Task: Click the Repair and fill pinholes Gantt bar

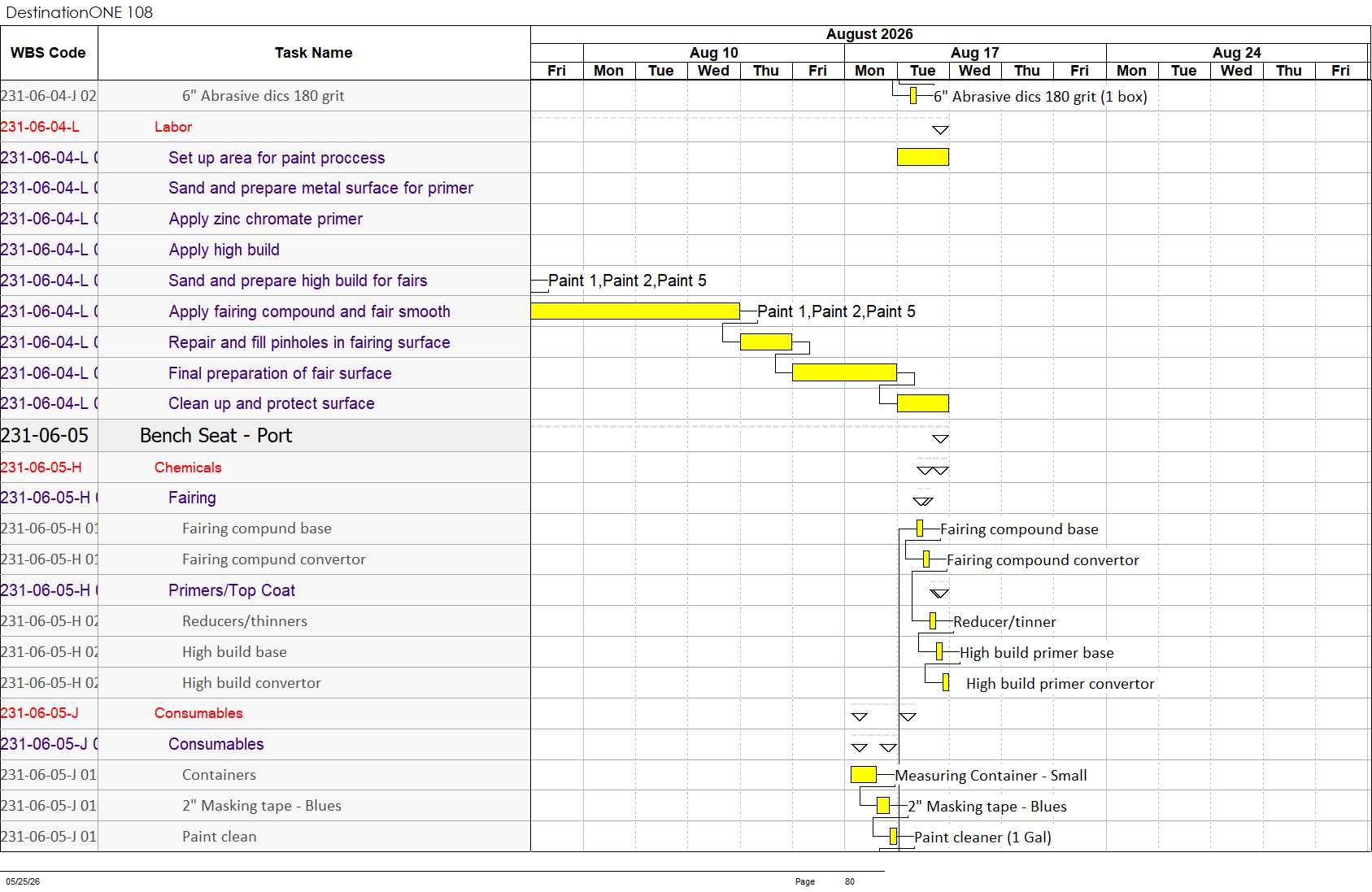Action: pos(765,342)
